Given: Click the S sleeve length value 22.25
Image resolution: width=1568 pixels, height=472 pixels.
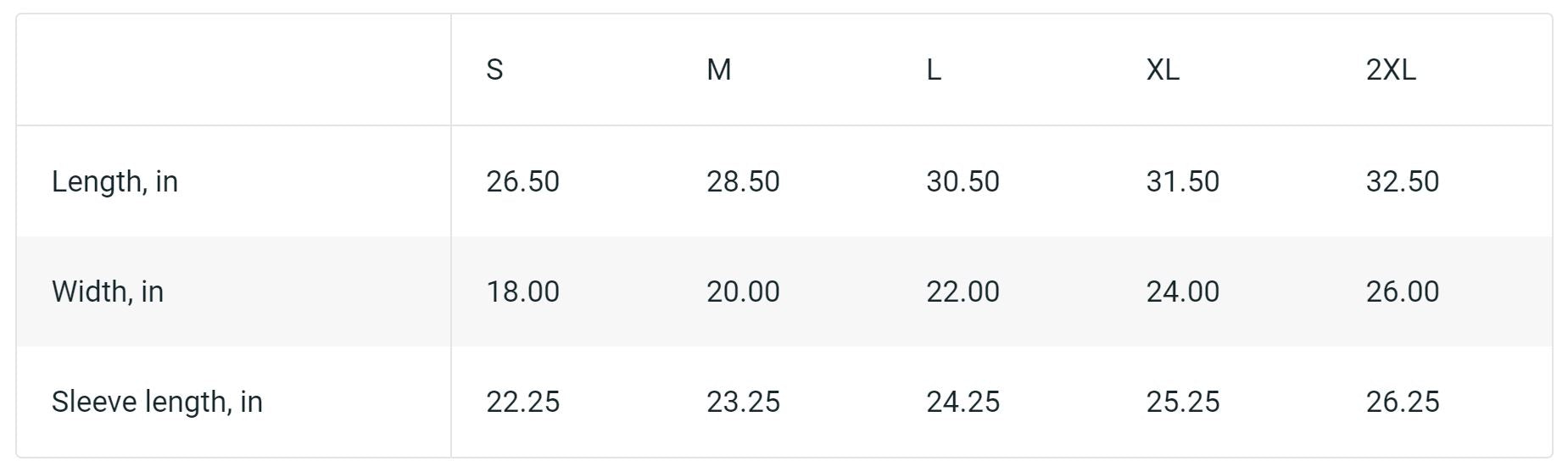Looking at the screenshot, I should (522, 402).
